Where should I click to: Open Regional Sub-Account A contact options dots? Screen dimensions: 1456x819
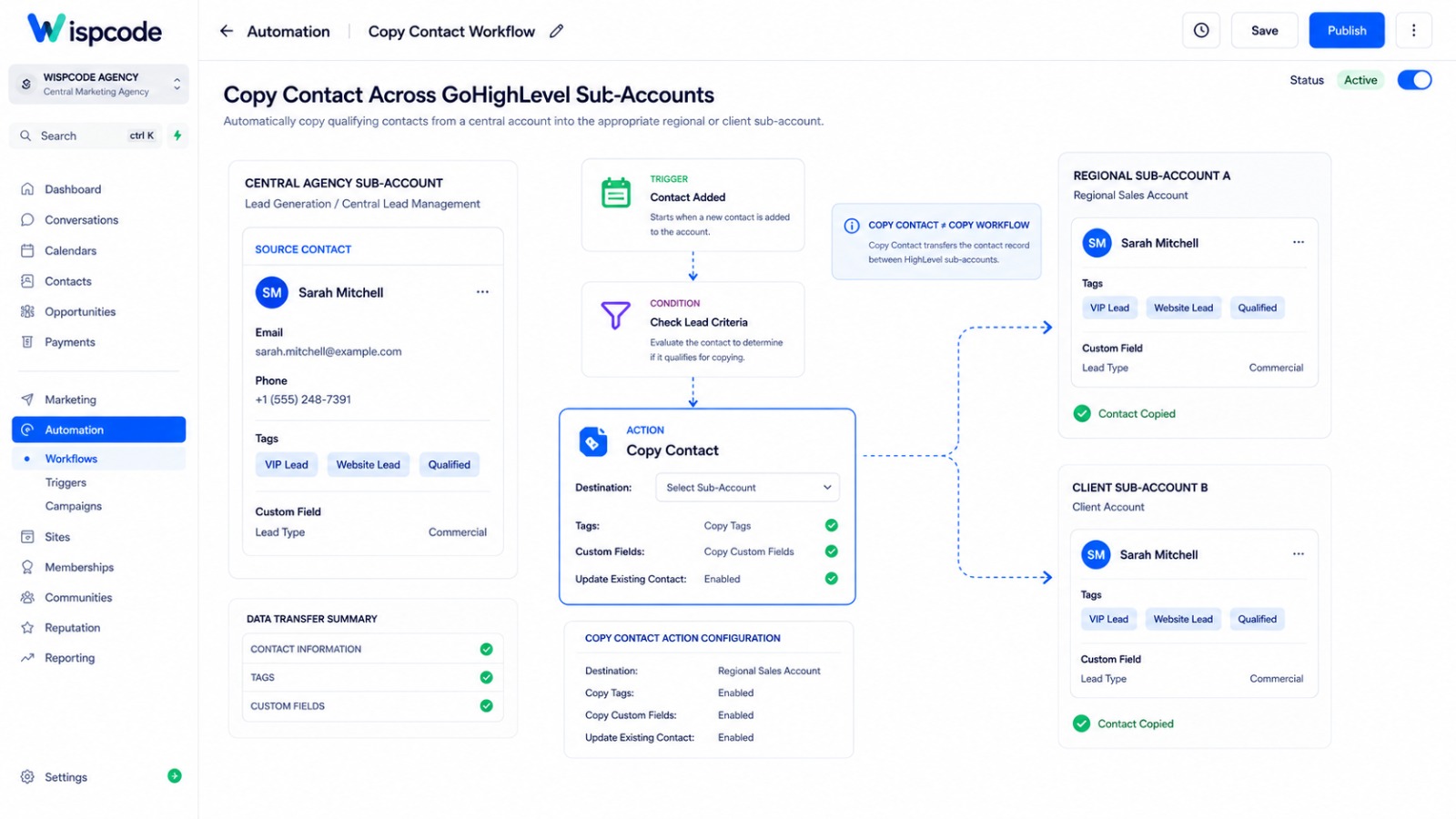[x=1299, y=242]
